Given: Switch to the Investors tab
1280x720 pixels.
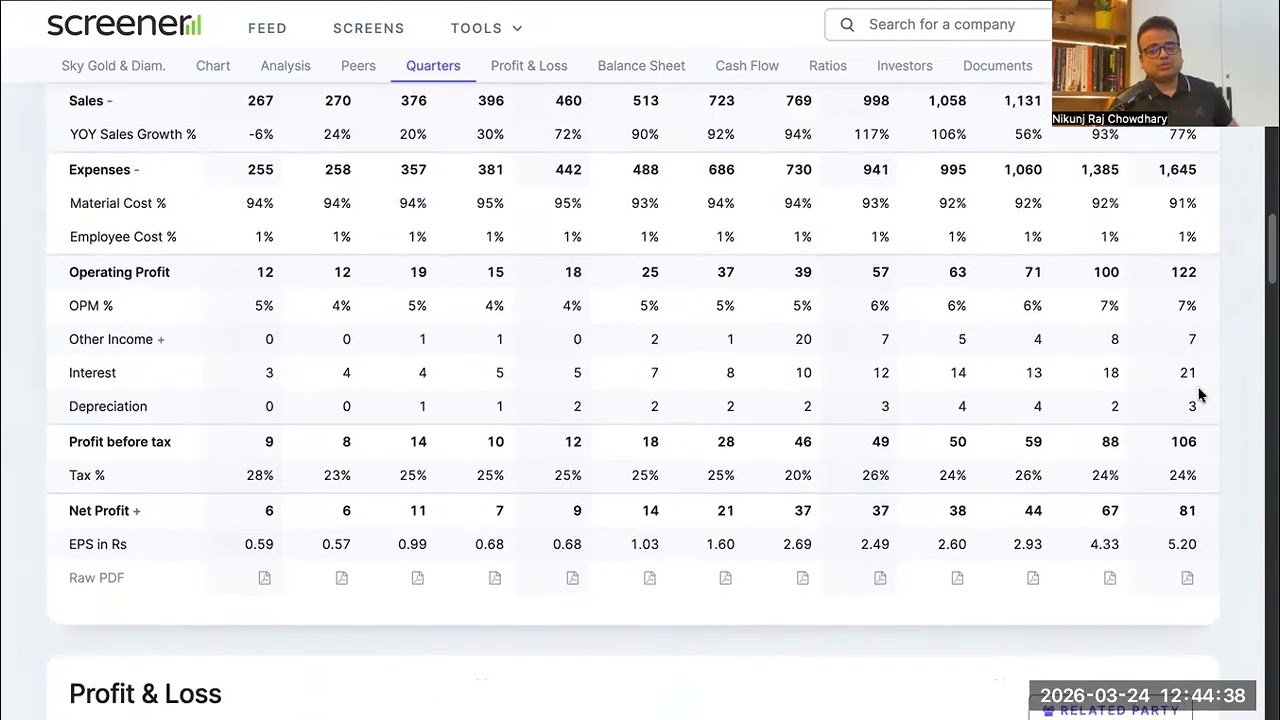Looking at the screenshot, I should click(905, 66).
